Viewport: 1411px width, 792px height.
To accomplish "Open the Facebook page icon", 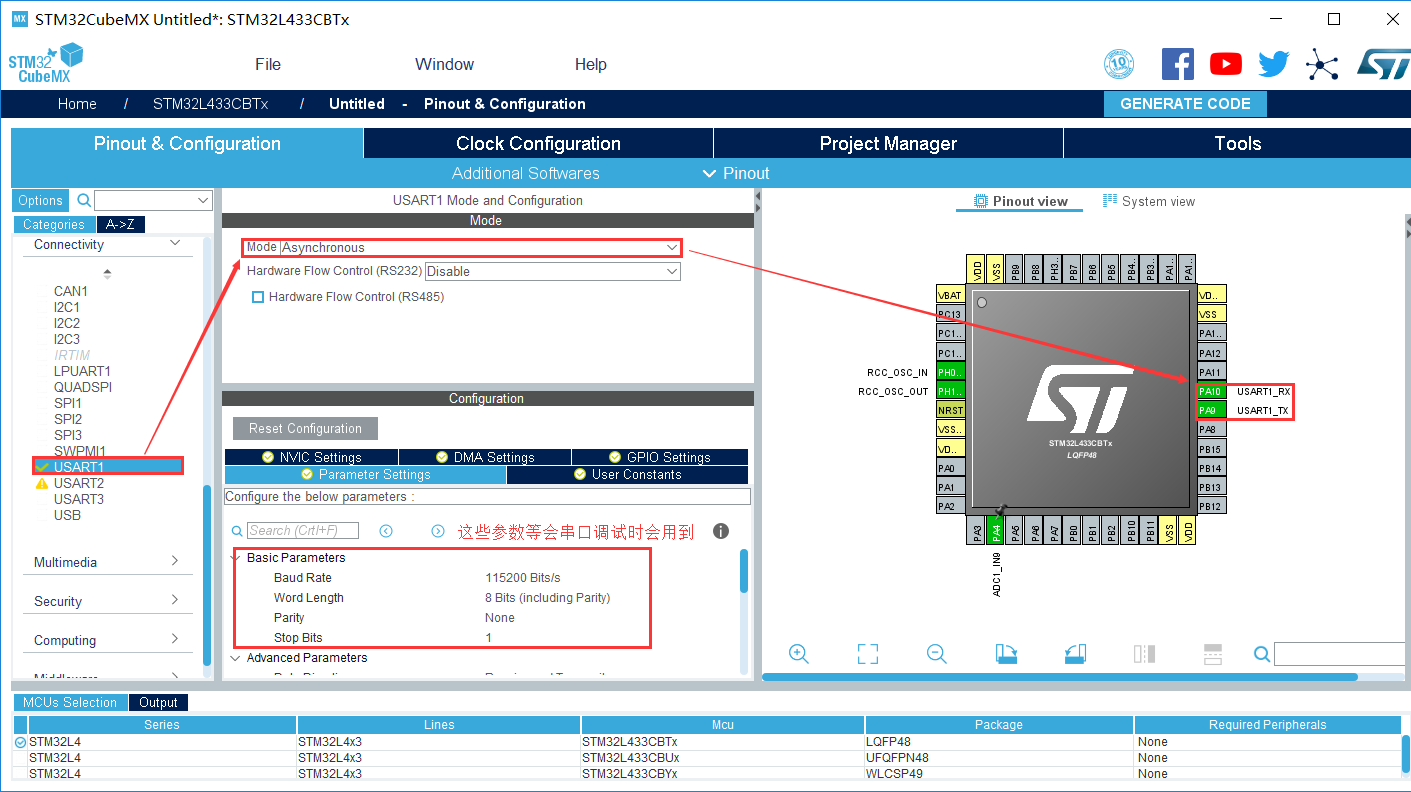I will coord(1177,63).
